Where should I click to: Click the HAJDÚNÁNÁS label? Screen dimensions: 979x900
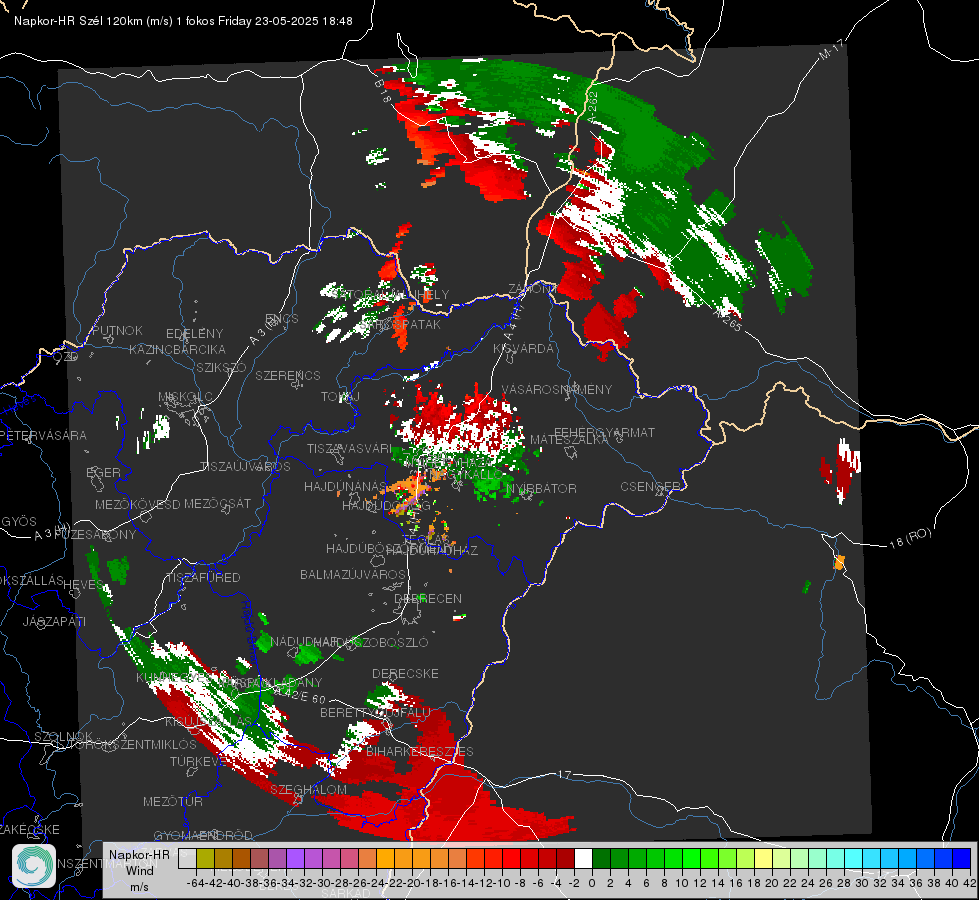point(345,486)
